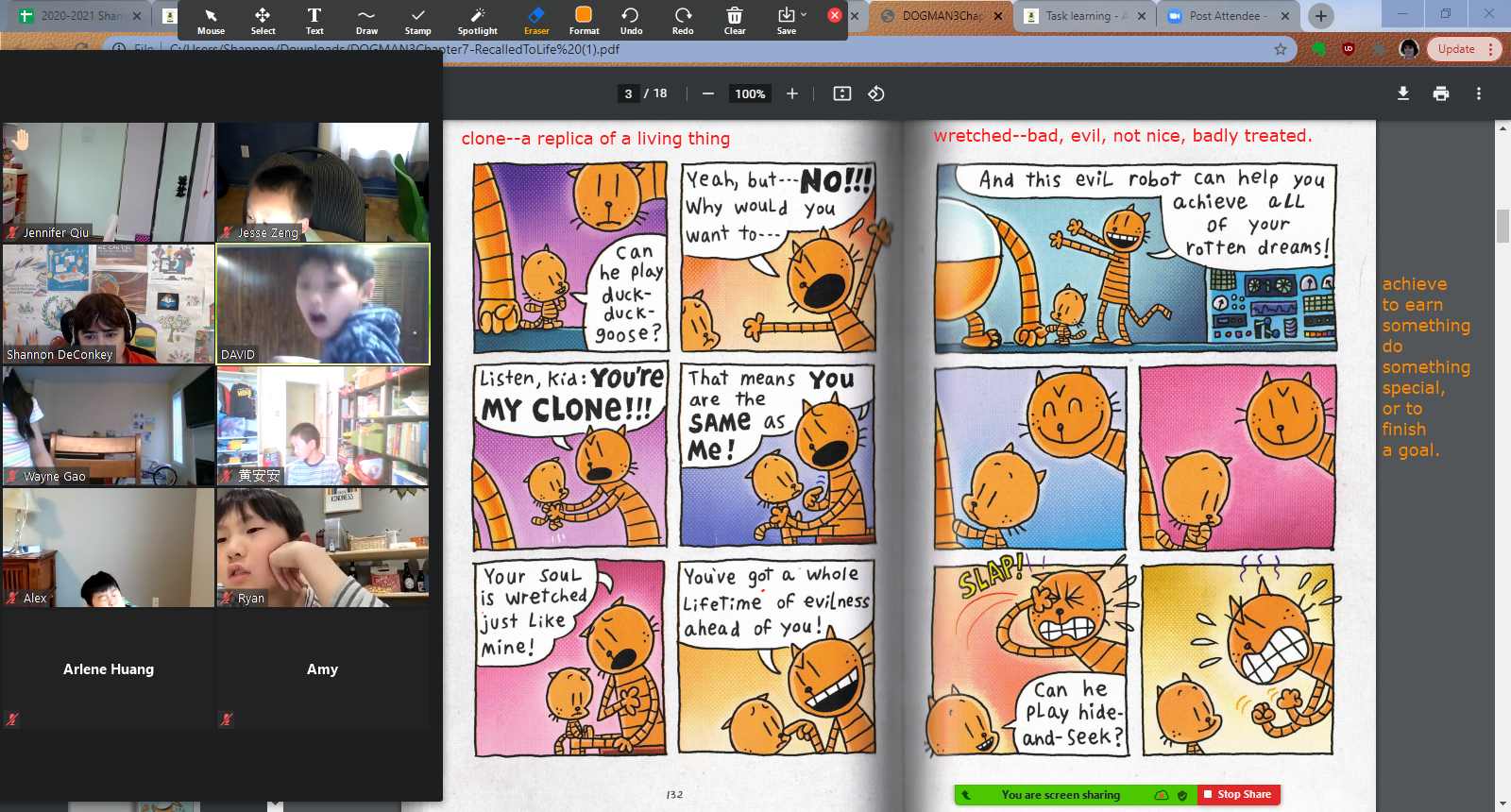Select Jesse Zeng's video tile
Image resolution: width=1511 pixels, height=812 pixels.
pyautogui.click(x=322, y=182)
